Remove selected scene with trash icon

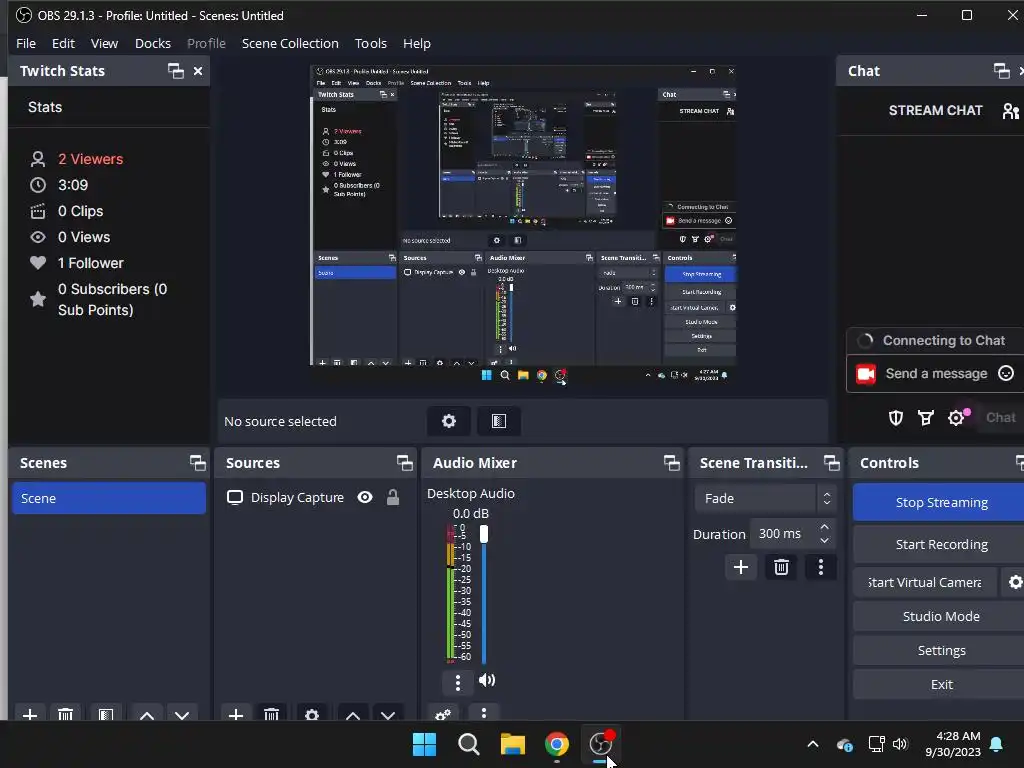(65, 714)
